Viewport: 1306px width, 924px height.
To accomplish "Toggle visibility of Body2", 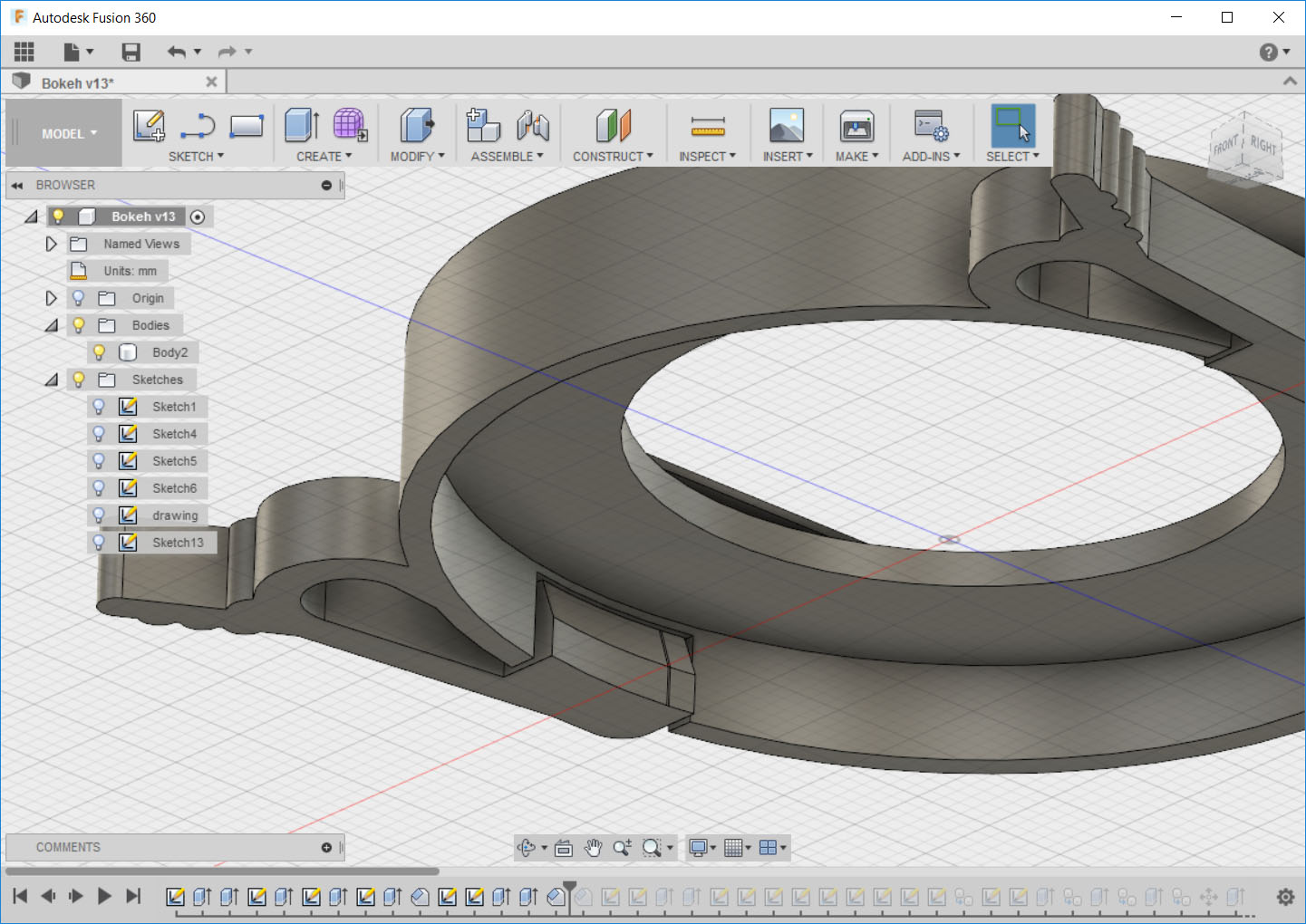I will point(100,352).
